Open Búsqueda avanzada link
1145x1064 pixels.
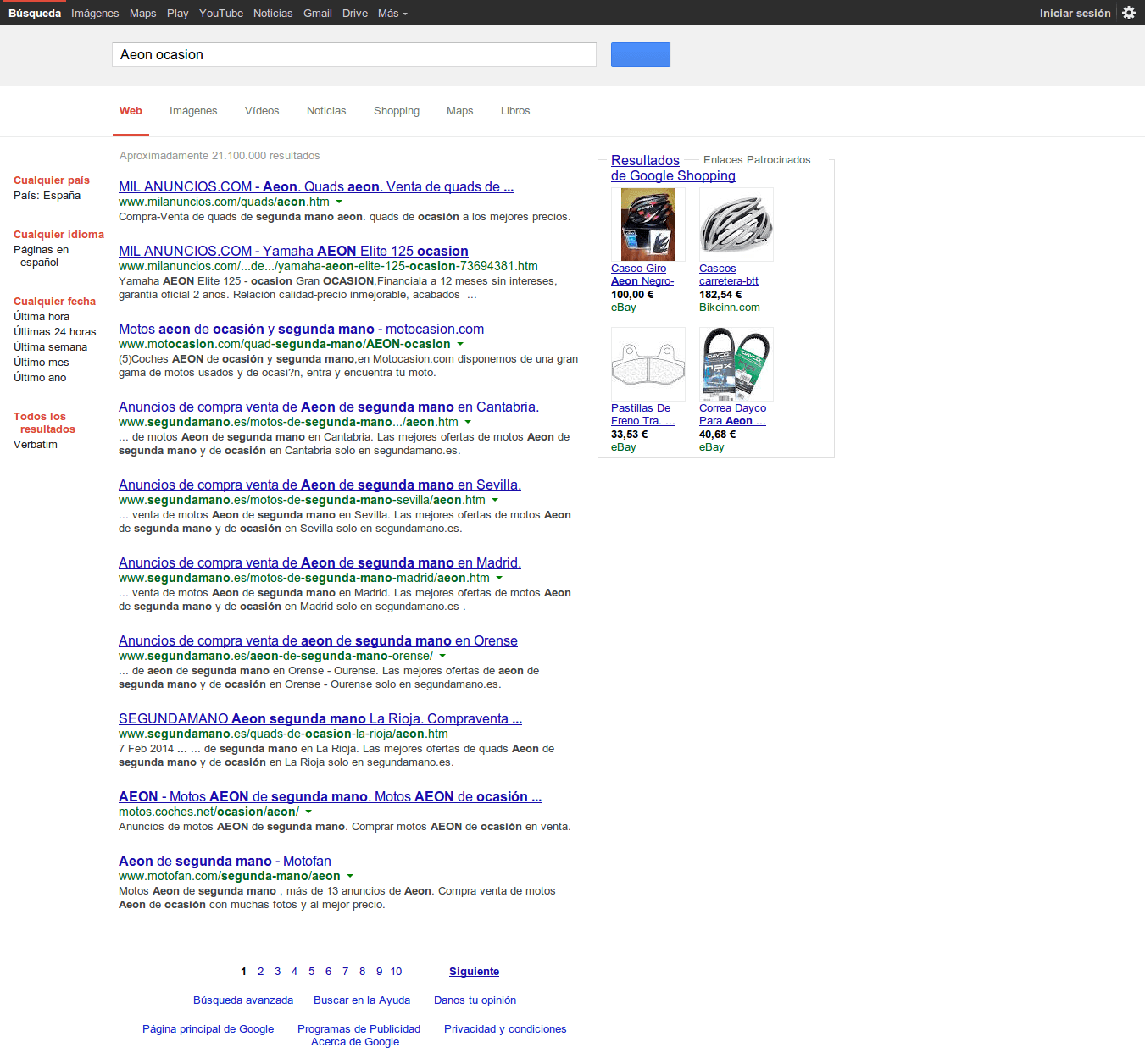[243, 1000]
